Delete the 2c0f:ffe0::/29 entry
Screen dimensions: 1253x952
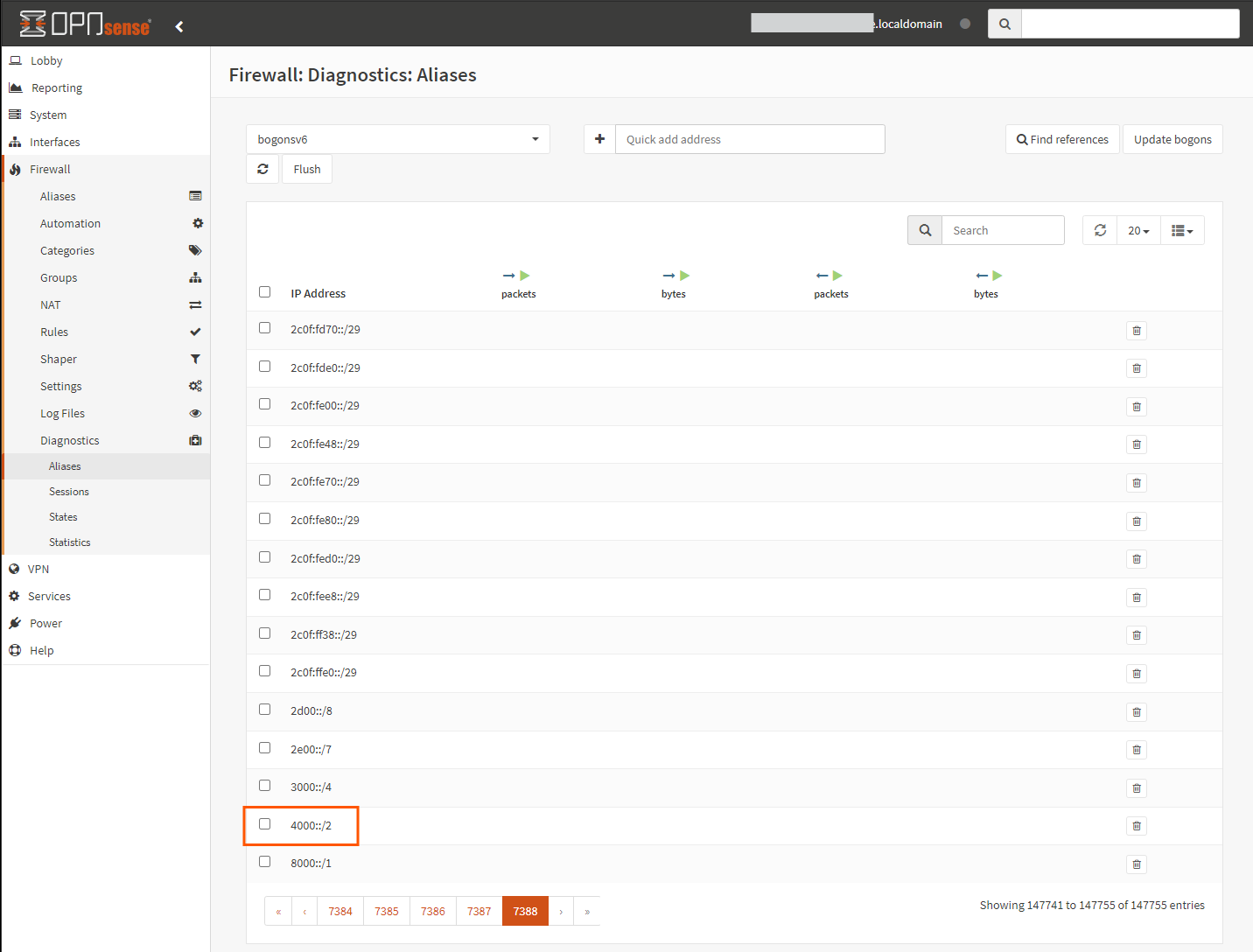point(1137,674)
